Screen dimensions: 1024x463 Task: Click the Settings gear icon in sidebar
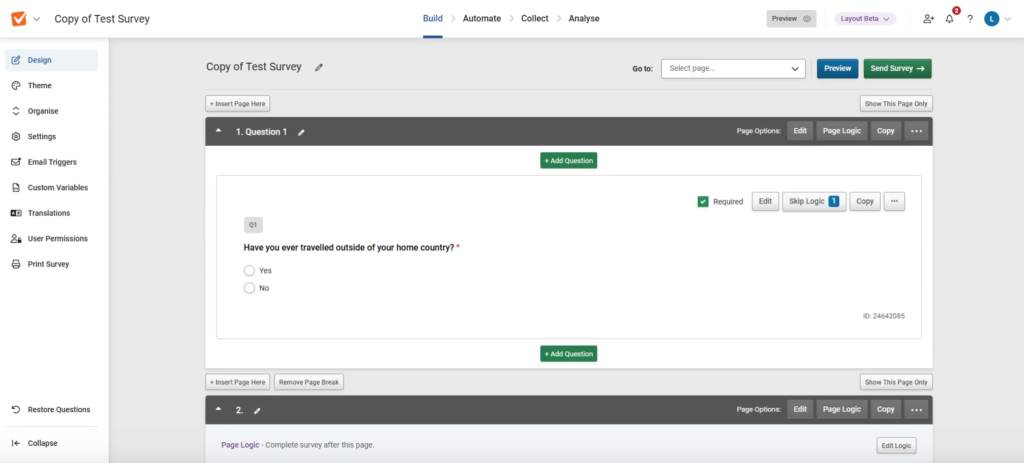point(16,136)
